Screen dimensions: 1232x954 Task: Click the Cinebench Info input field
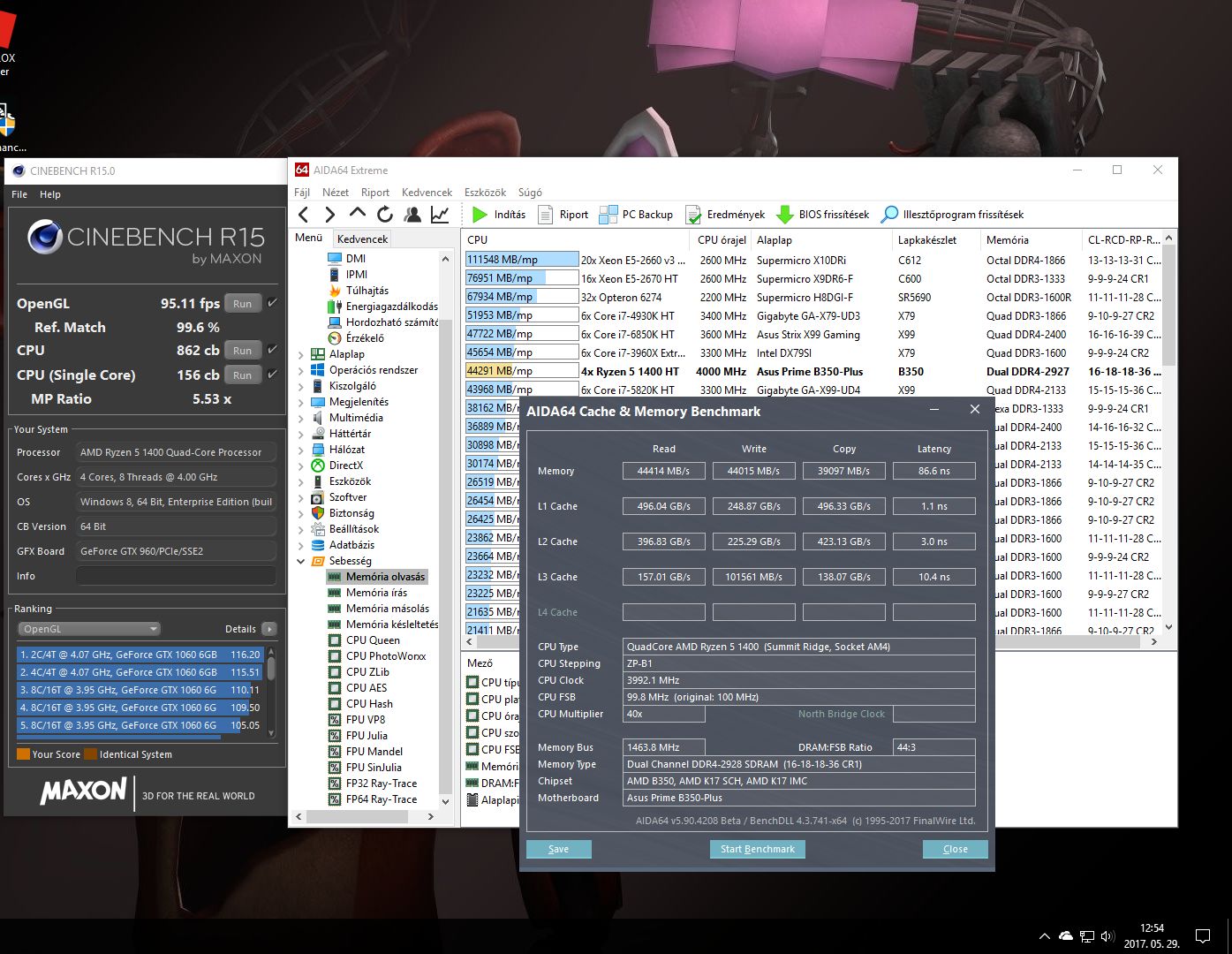177,576
